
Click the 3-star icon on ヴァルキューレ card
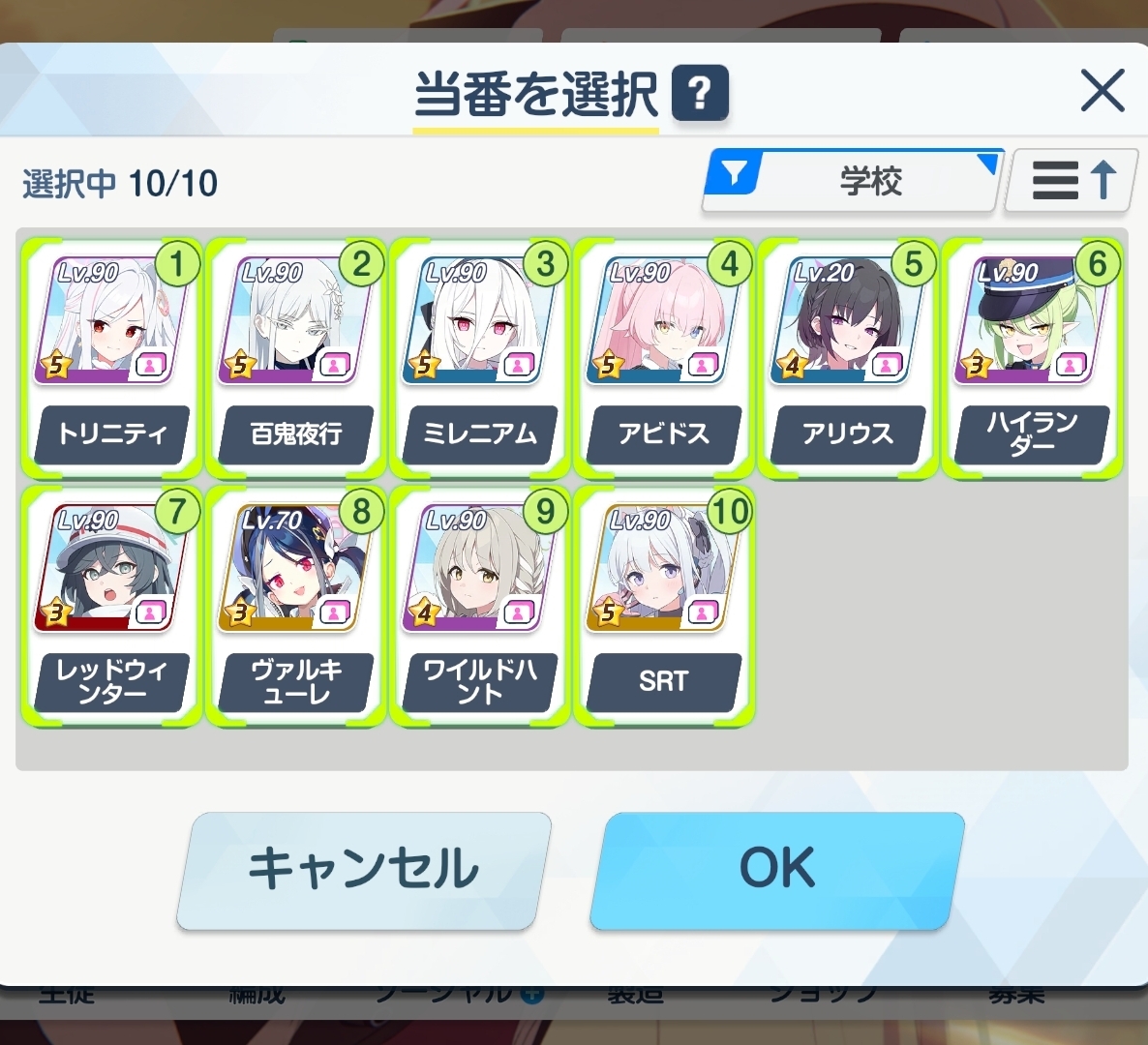240,612
